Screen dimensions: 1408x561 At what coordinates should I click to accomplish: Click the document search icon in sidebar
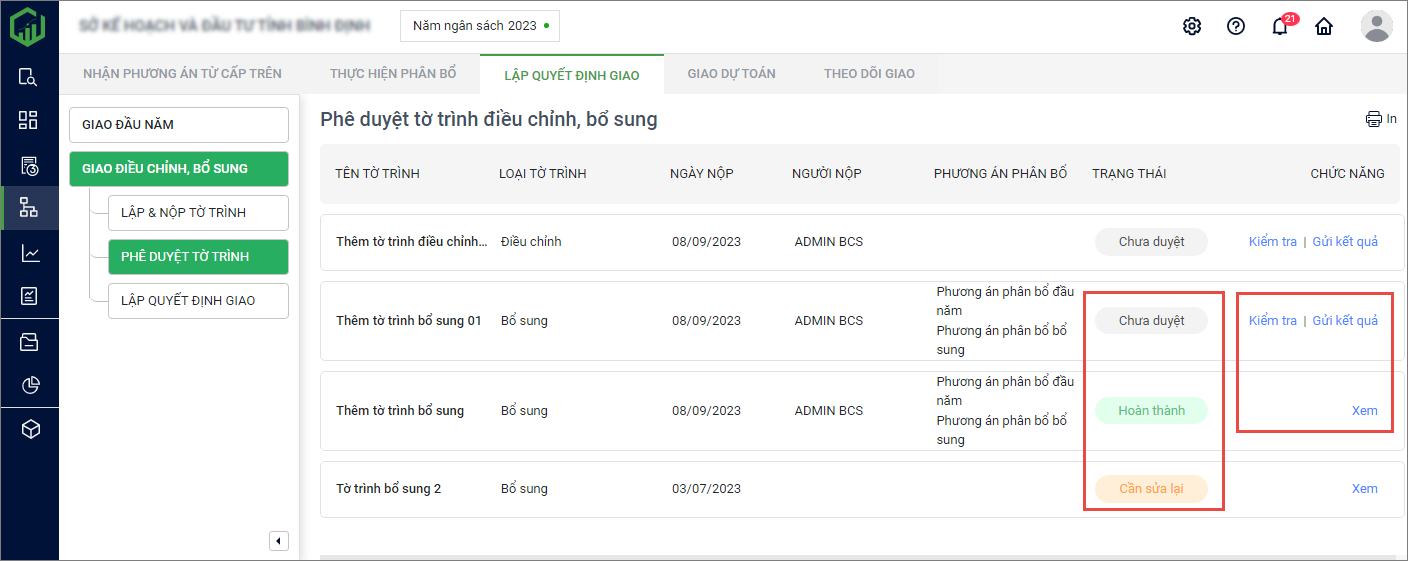tap(28, 77)
